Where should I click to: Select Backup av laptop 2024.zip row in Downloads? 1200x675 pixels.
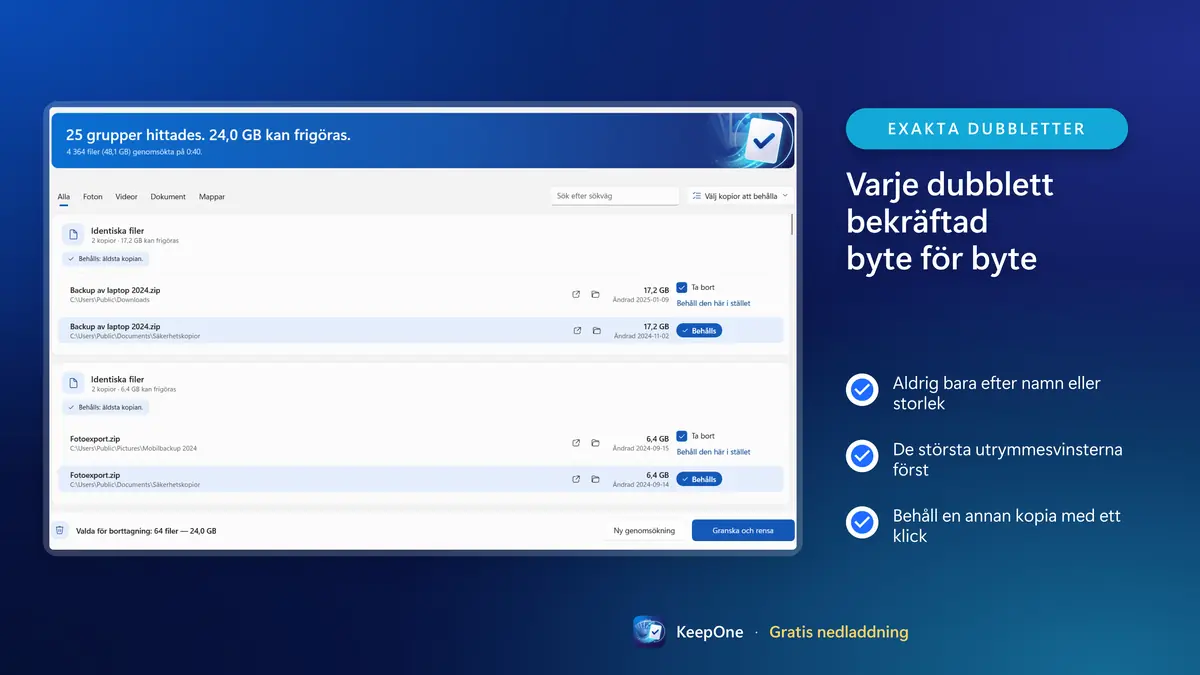coord(420,294)
